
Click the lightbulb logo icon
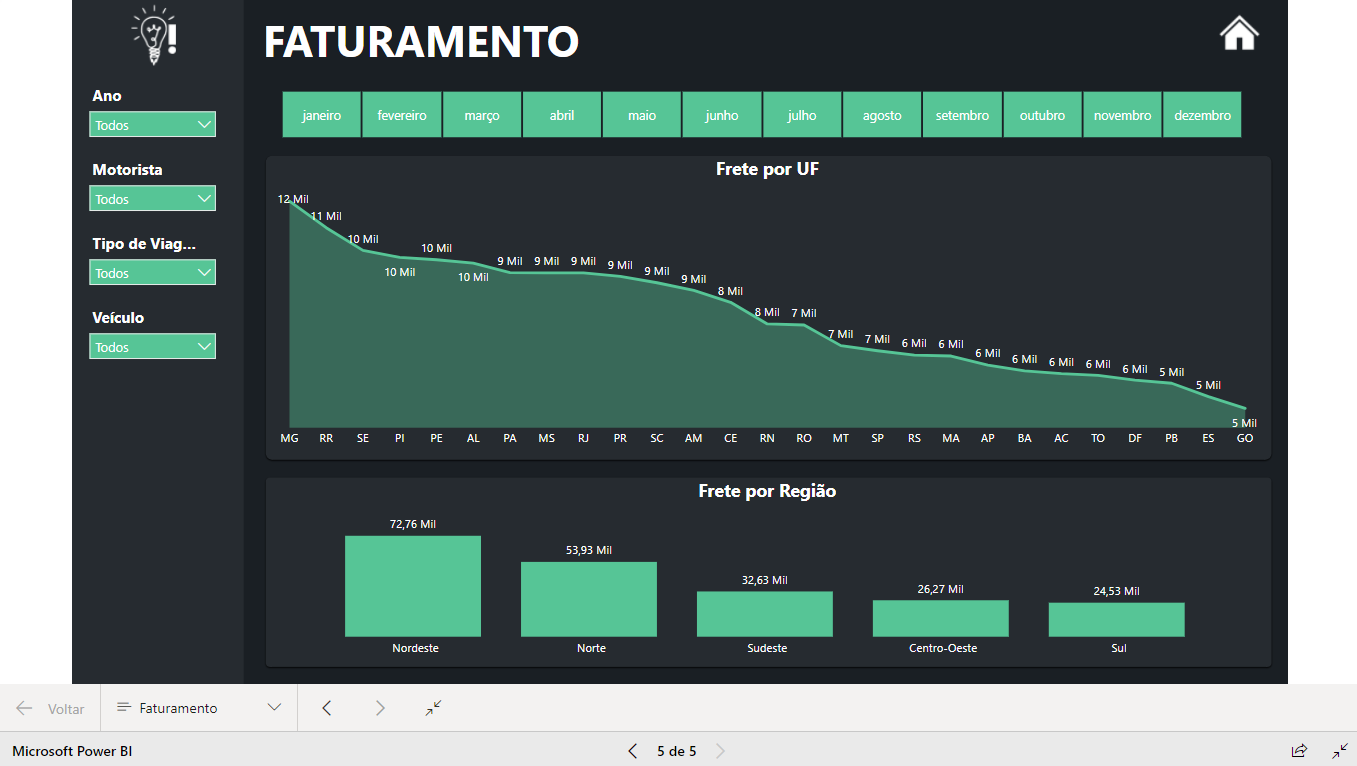tap(154, 36)
